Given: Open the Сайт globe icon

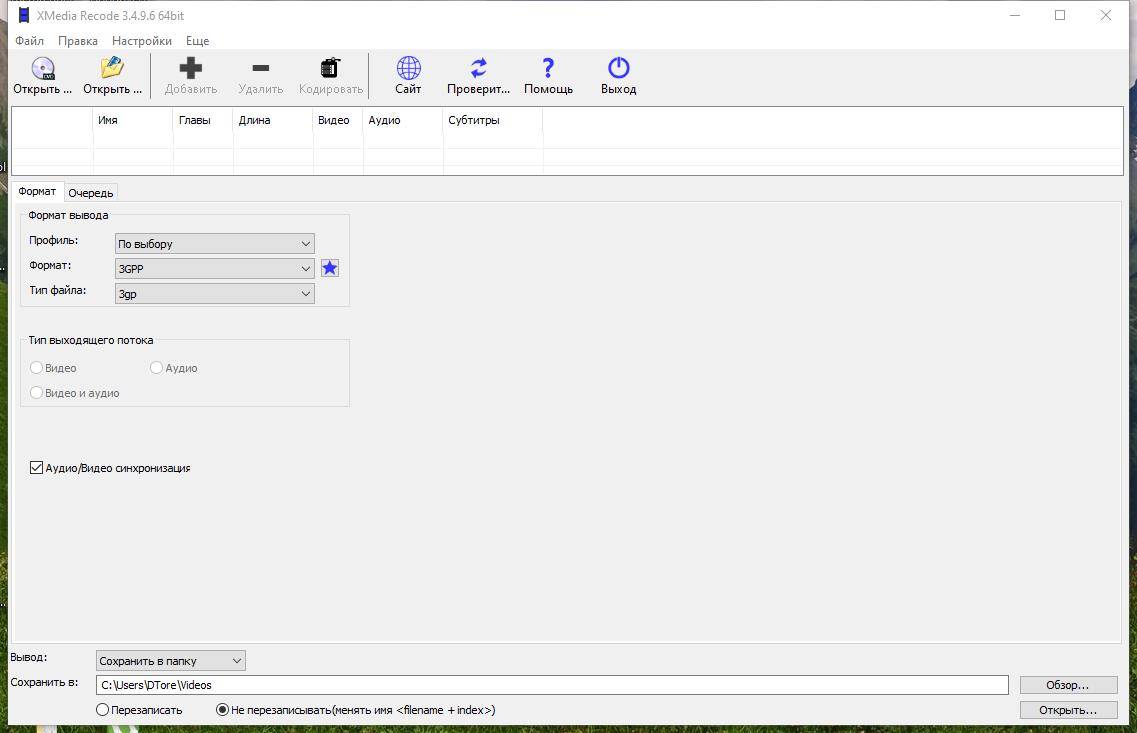Looking at the screenshot, I should click(x=408, y=68).
